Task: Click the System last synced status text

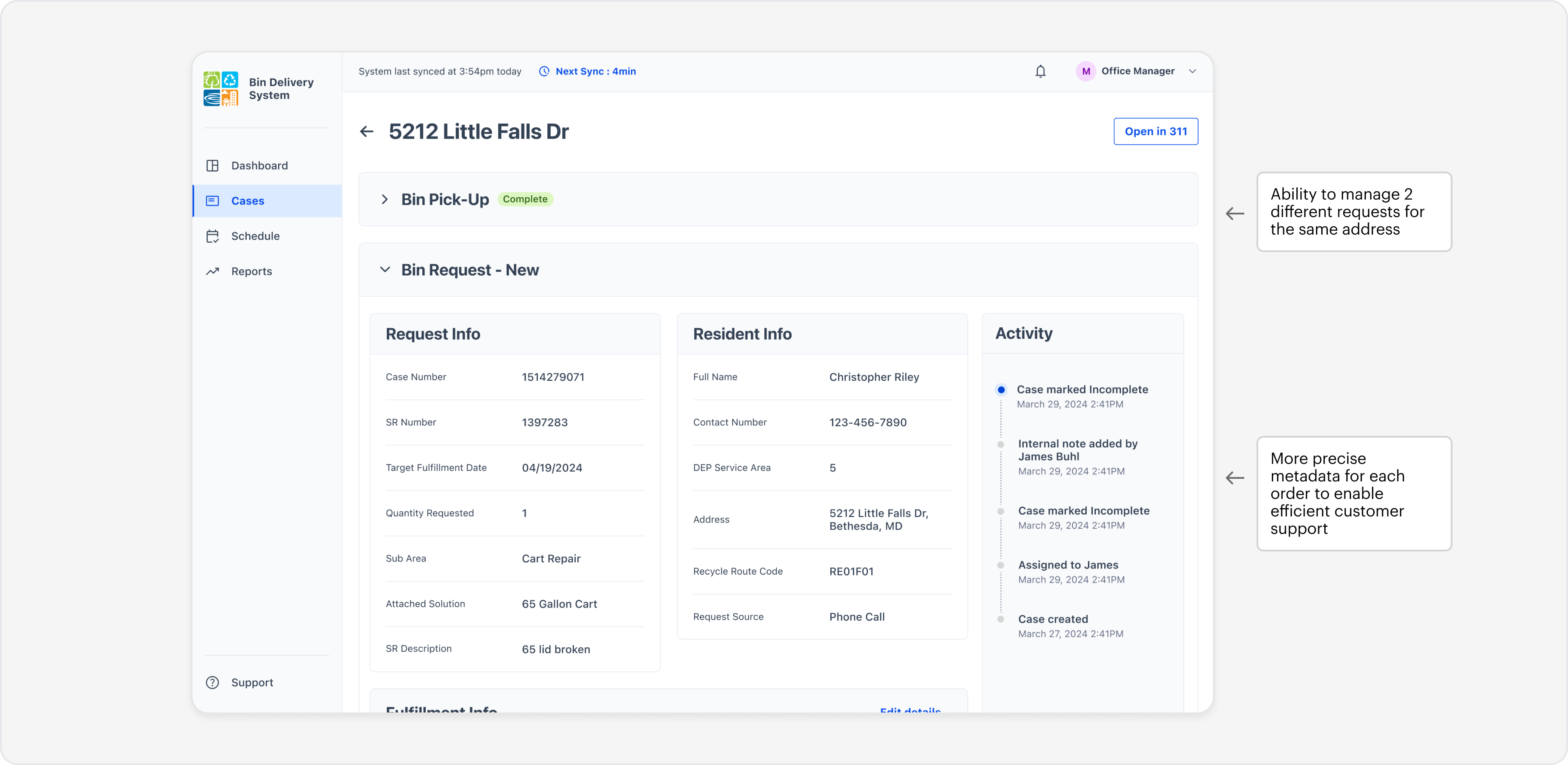Action: 440,71
